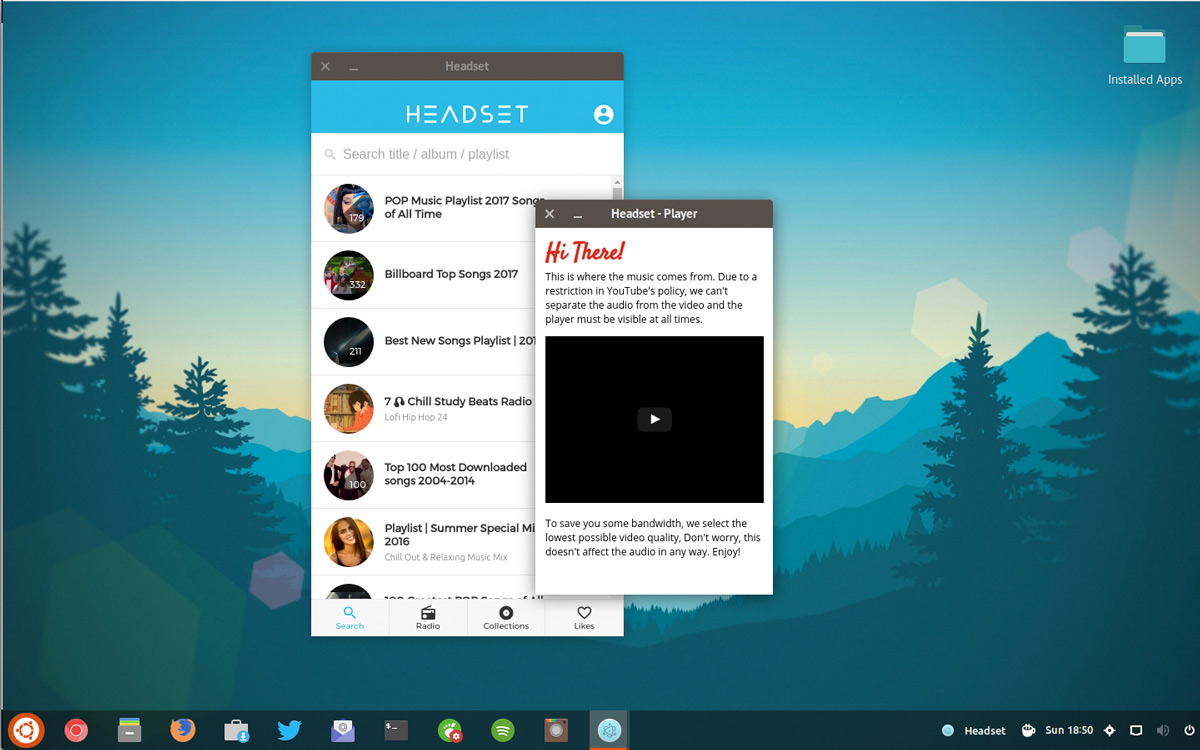Launch Spotify from the taskbar
The image size is (1200, 750).
tap(503, 730)
